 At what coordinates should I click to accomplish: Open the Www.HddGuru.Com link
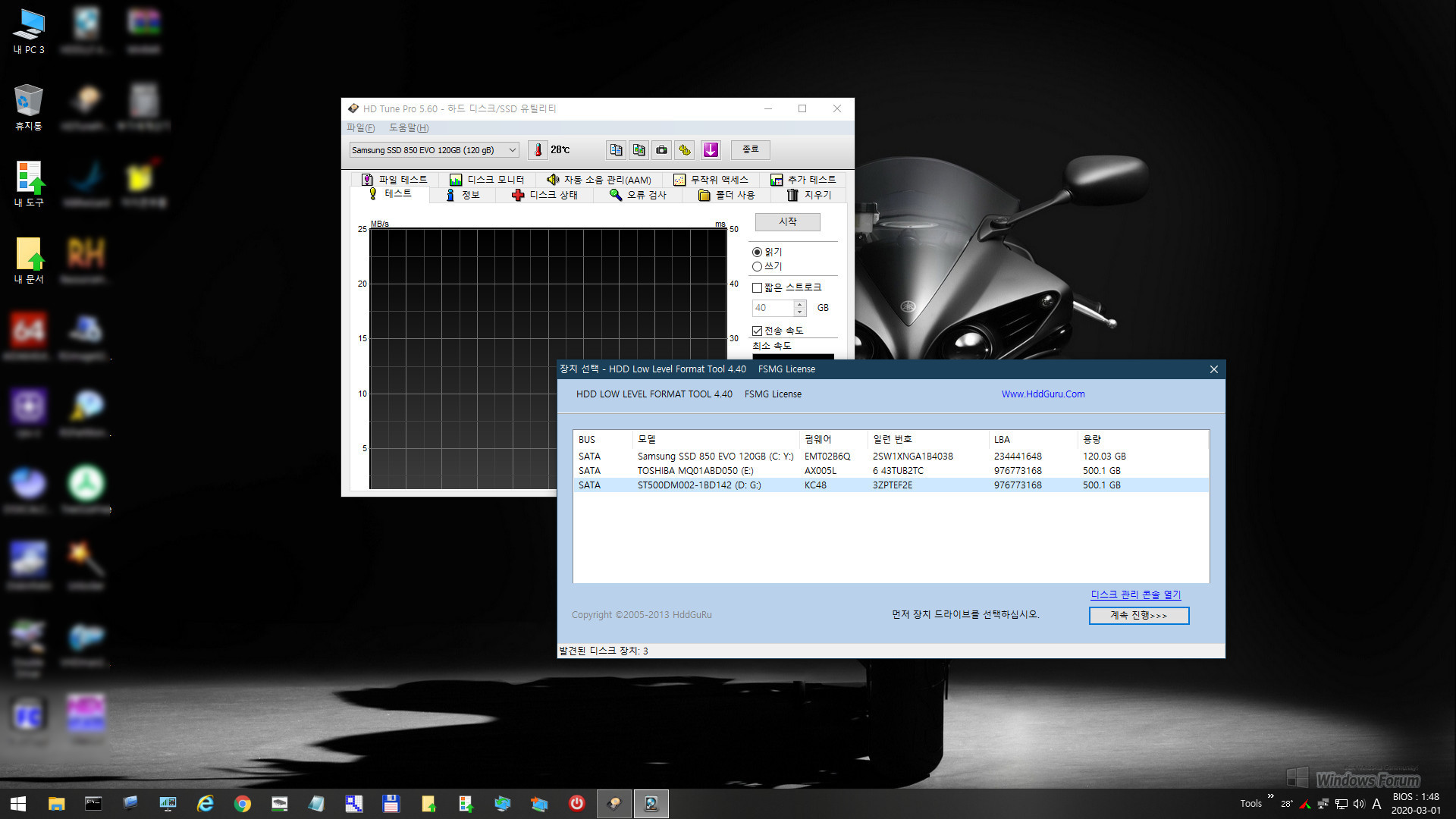pyautogui.click(x=1043, y=394)
